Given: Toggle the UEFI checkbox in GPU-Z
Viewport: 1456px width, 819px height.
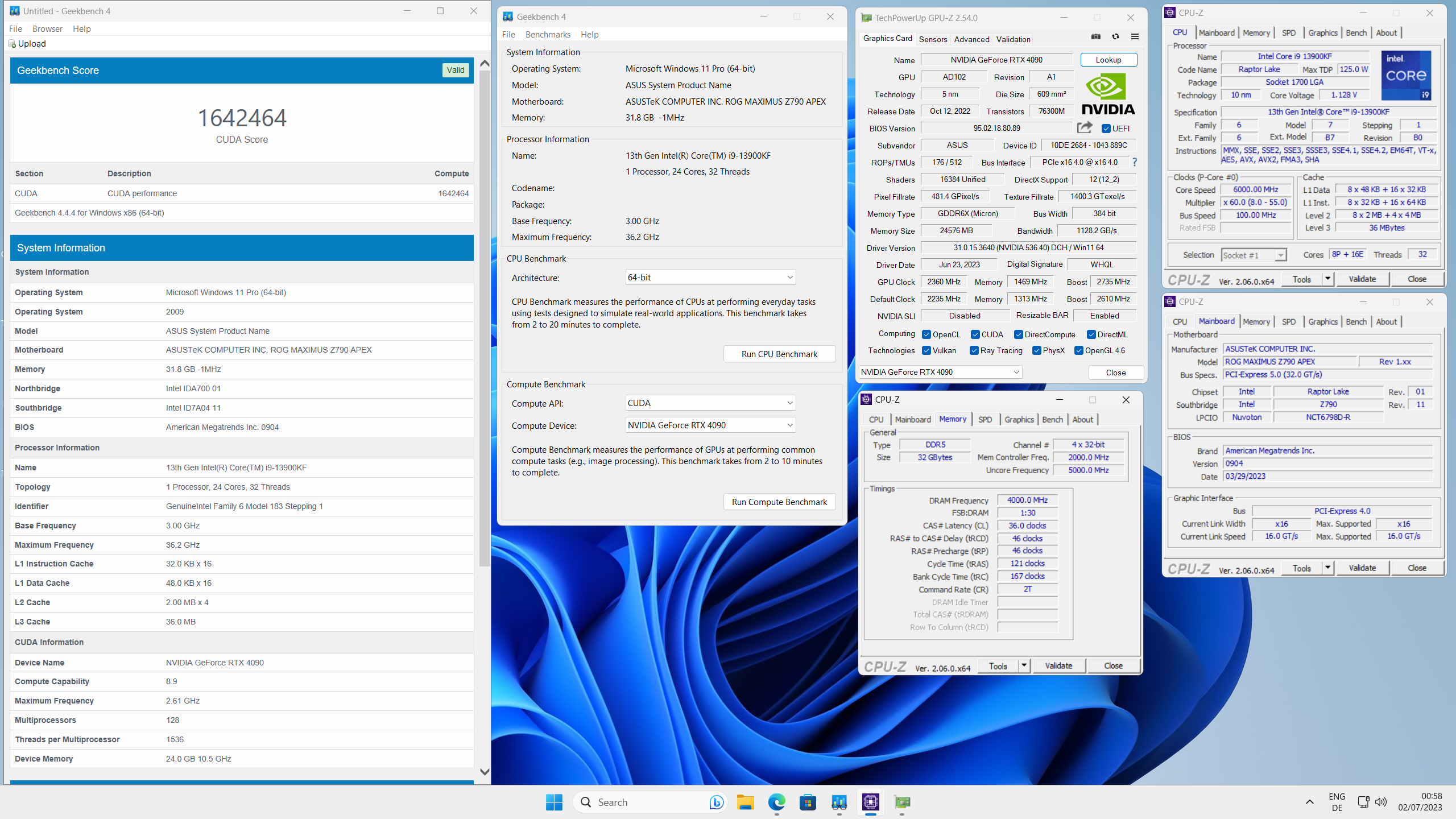Looking at the screenshot, I should pos(1106,129).
